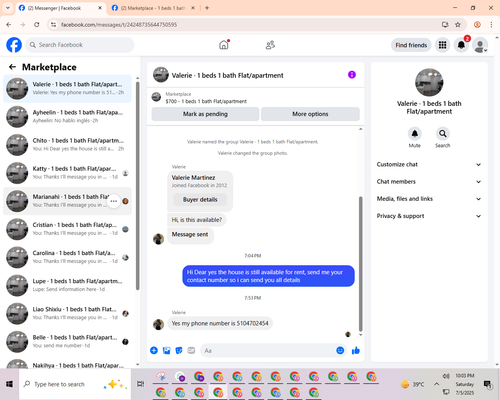
Task: Click the '$700 - 1 beds 1 bath' listing text
Action: click(x=206, y=101)
